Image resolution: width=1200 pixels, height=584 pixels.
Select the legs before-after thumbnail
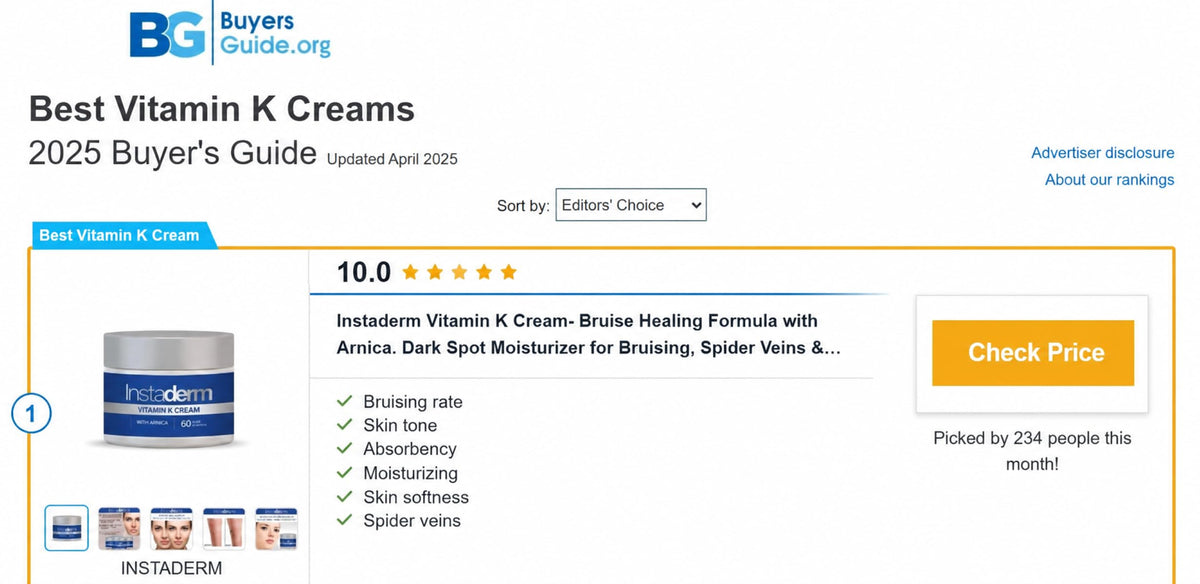[x=223, y=528]
